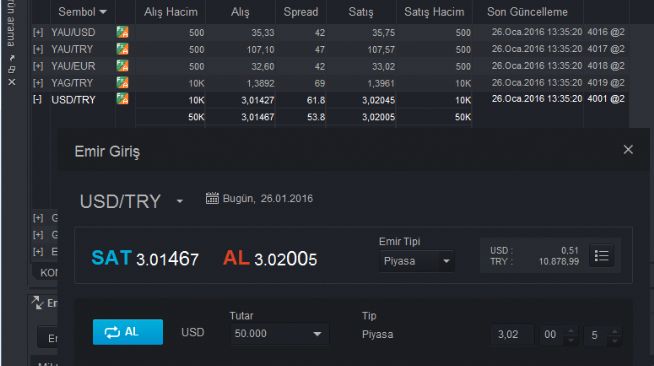Open the list icon next to USD/TRY balances
Screen dimensions: 654x366
[x=601, y=256]
